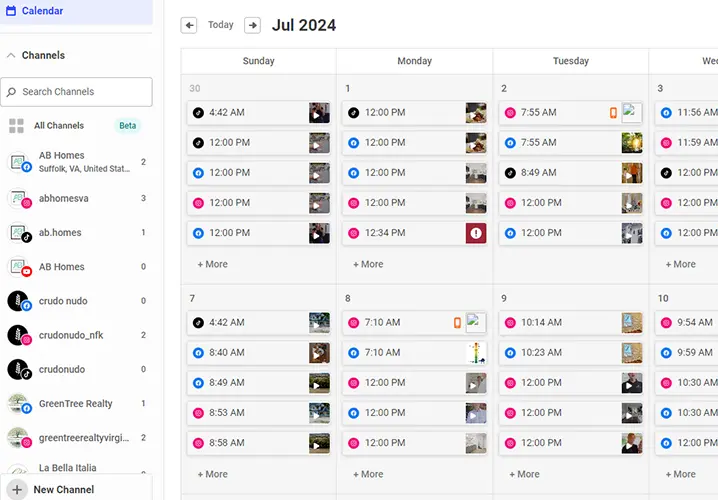Open TikTok 12:00 PM post on Sunday 30

(259, 143)
